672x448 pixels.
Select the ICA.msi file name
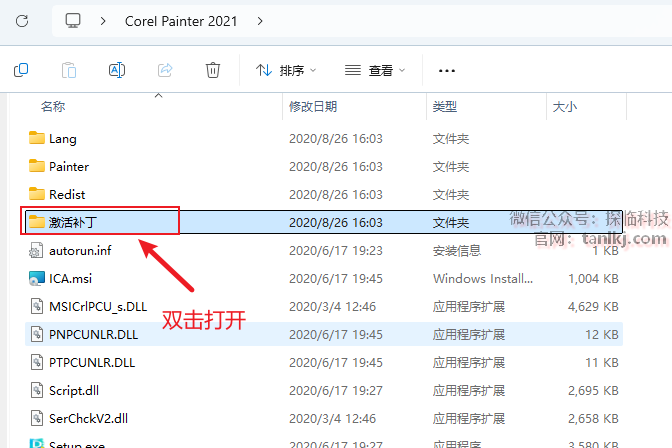(x=70, y=279)
